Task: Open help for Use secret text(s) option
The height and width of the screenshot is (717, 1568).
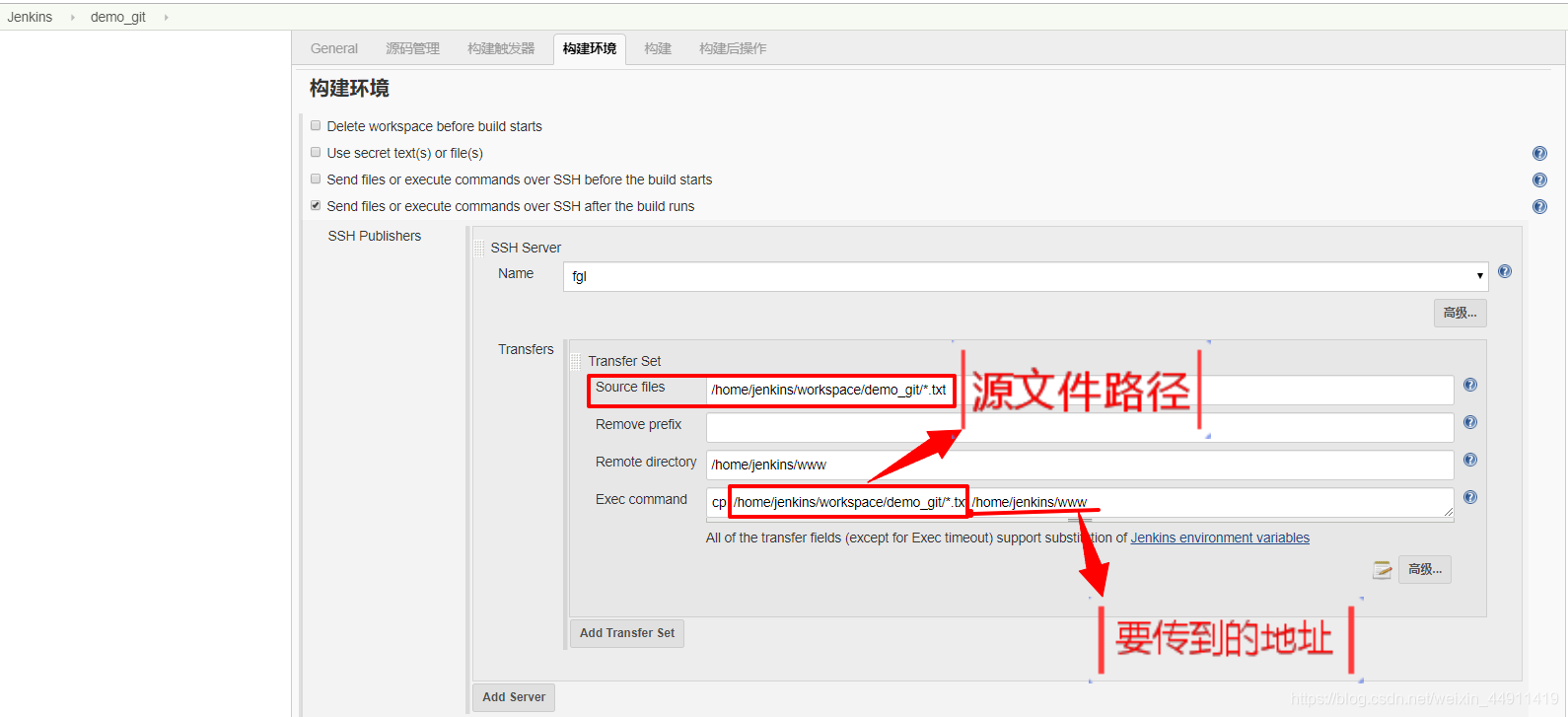Action: (1539, 154)
